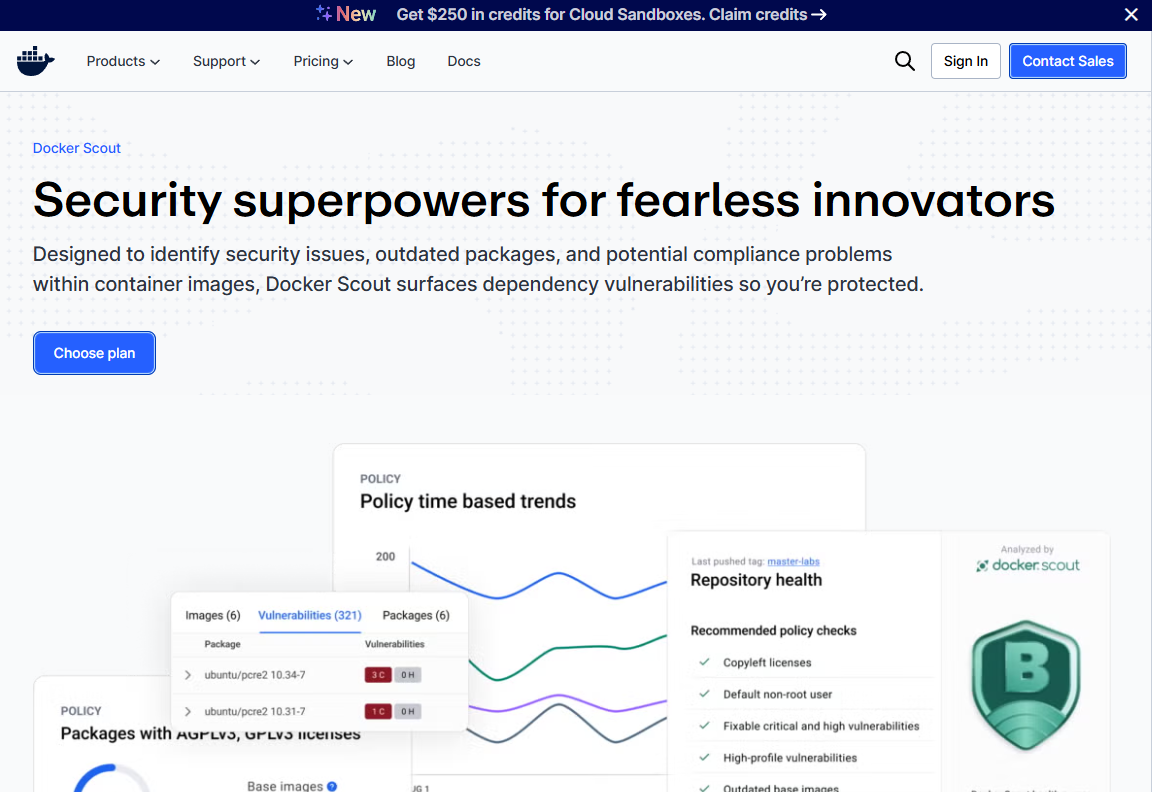Image resolution: width=1152 pixels, height=792 pixels.
Task: Claim credits via the banner link
Action: pyautogui.click(x=767, y=15)
